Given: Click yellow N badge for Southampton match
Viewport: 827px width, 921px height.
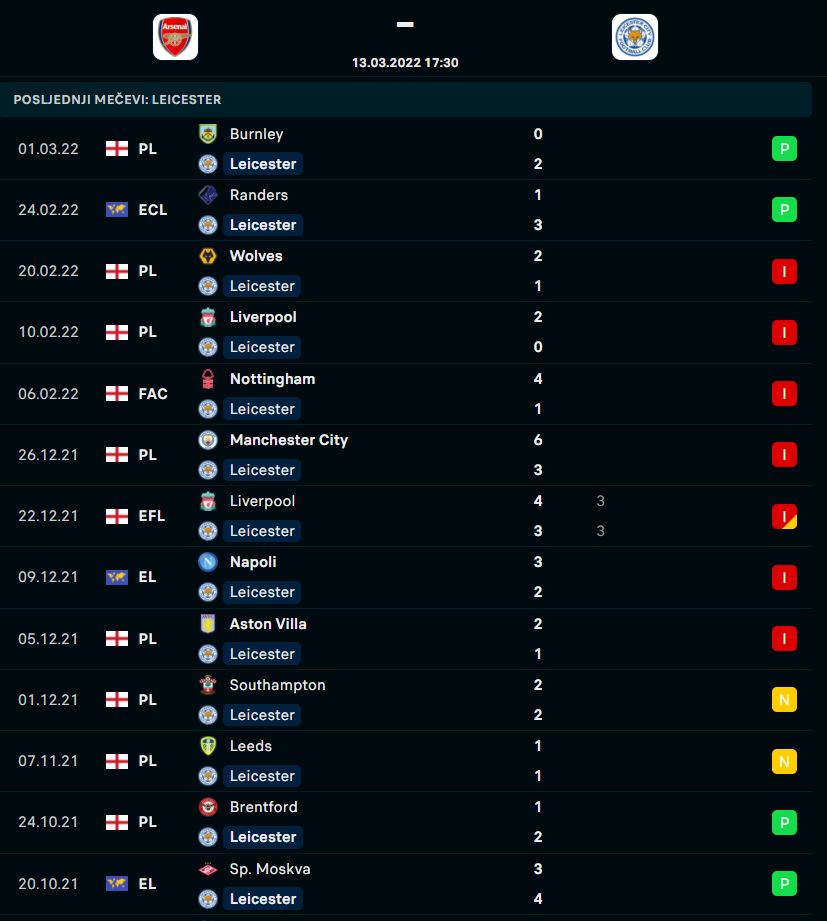Looking at the screenshot, I should (784, 700).
